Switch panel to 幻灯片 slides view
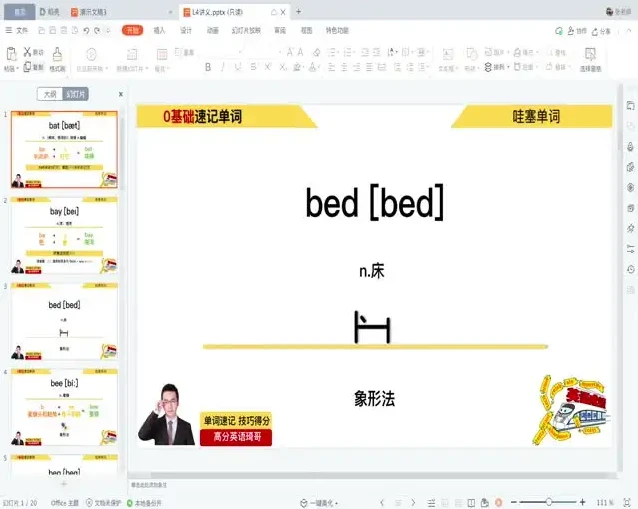638x509 pixels. tap(76, 94)
